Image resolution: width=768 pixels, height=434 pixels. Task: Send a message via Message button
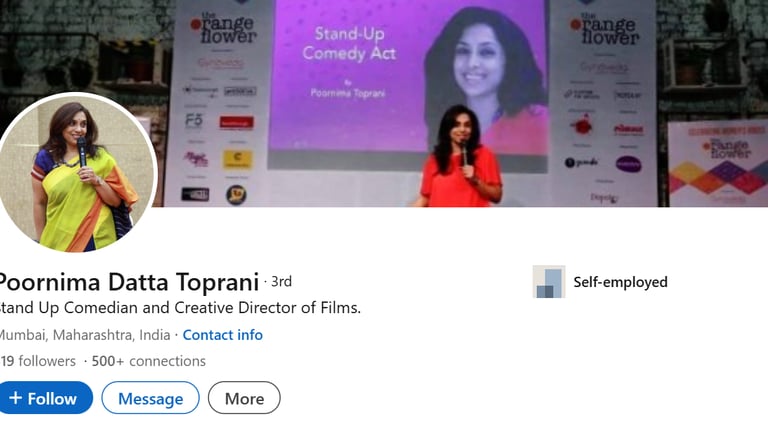150,398
